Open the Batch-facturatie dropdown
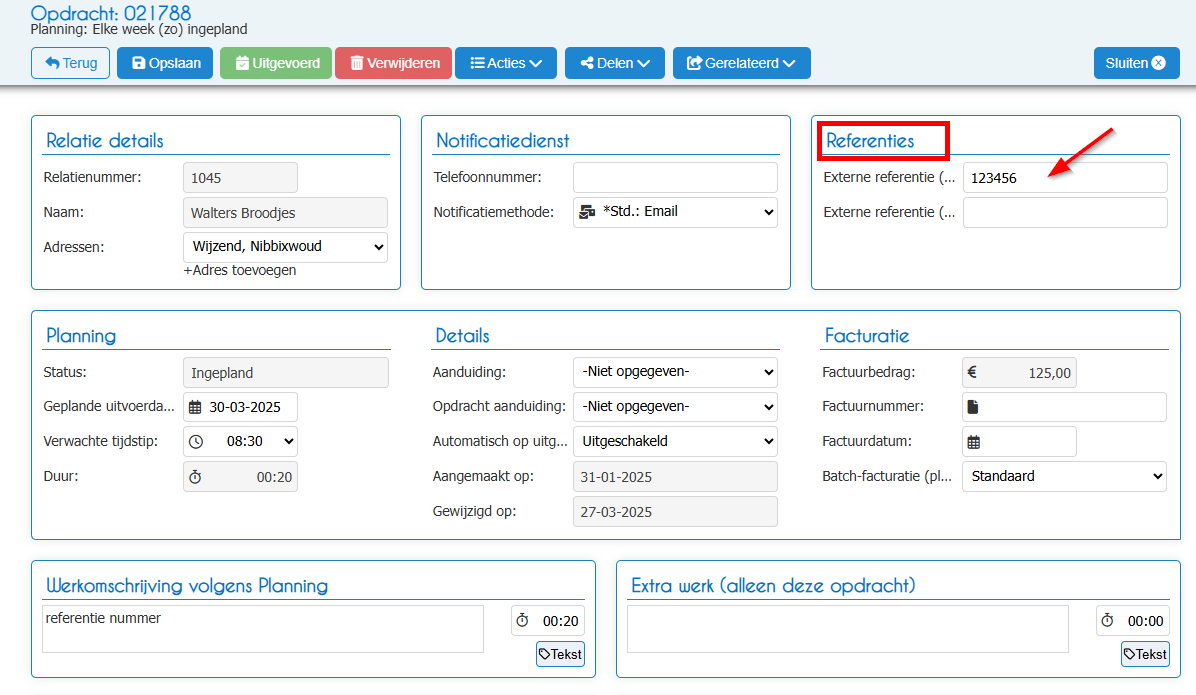The height and width of the screenshot is (695, 1196). 1064,476
